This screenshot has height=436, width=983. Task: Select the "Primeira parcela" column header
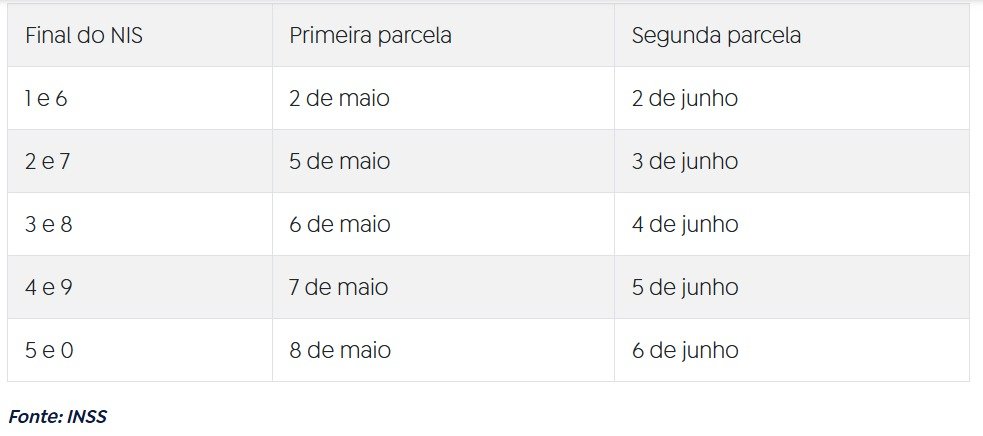point(370,36)
